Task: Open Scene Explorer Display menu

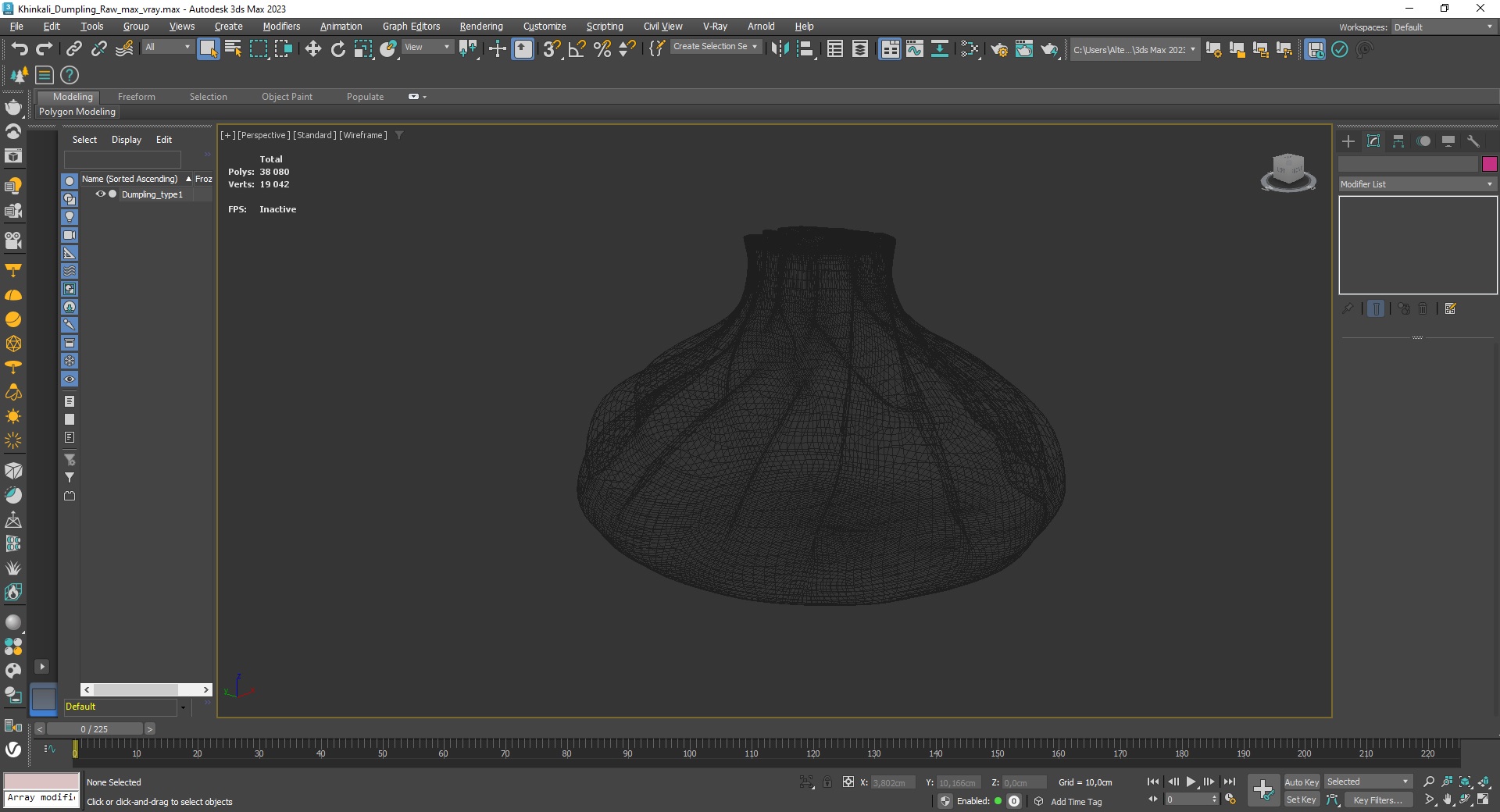Action: tap(127, 140)
